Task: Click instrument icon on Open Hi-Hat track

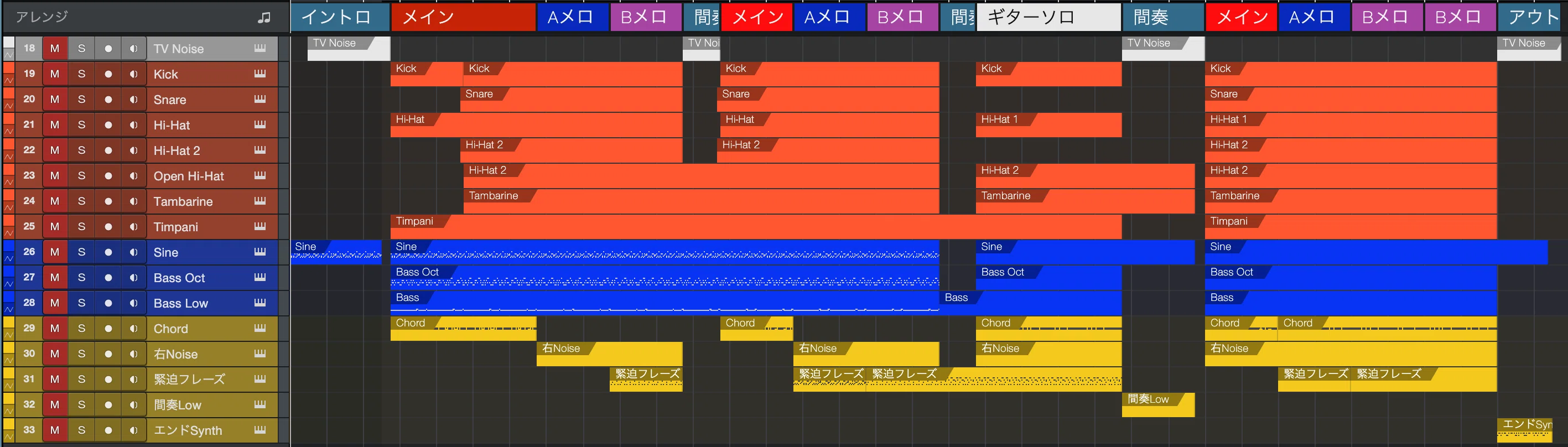Action: coord(260,175)
